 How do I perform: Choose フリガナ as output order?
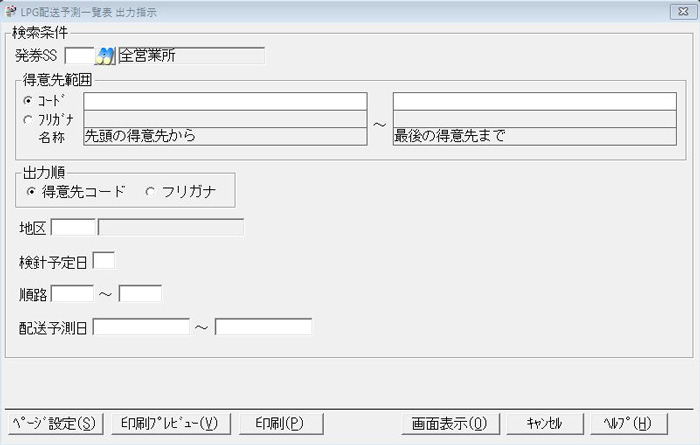pyautogui.click(x=150, y=191)
